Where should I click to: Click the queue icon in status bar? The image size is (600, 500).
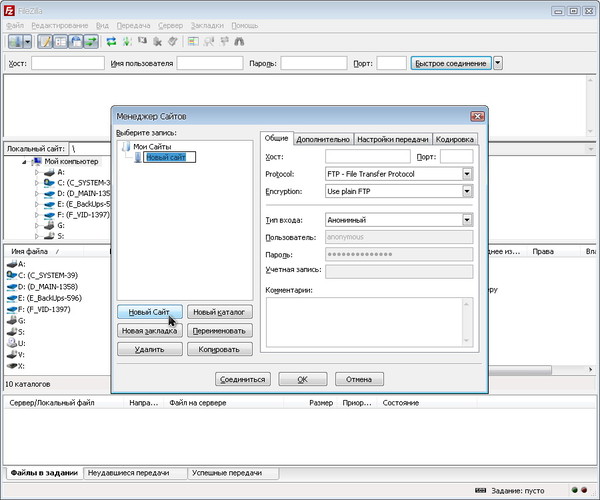tap(480, 490)
